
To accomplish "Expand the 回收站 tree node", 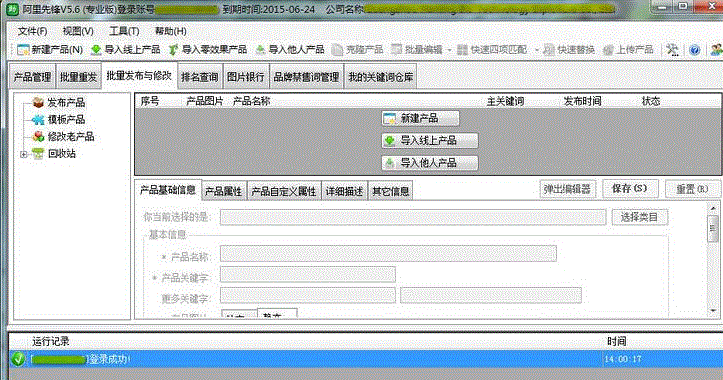I will click(x=24, y=154).
